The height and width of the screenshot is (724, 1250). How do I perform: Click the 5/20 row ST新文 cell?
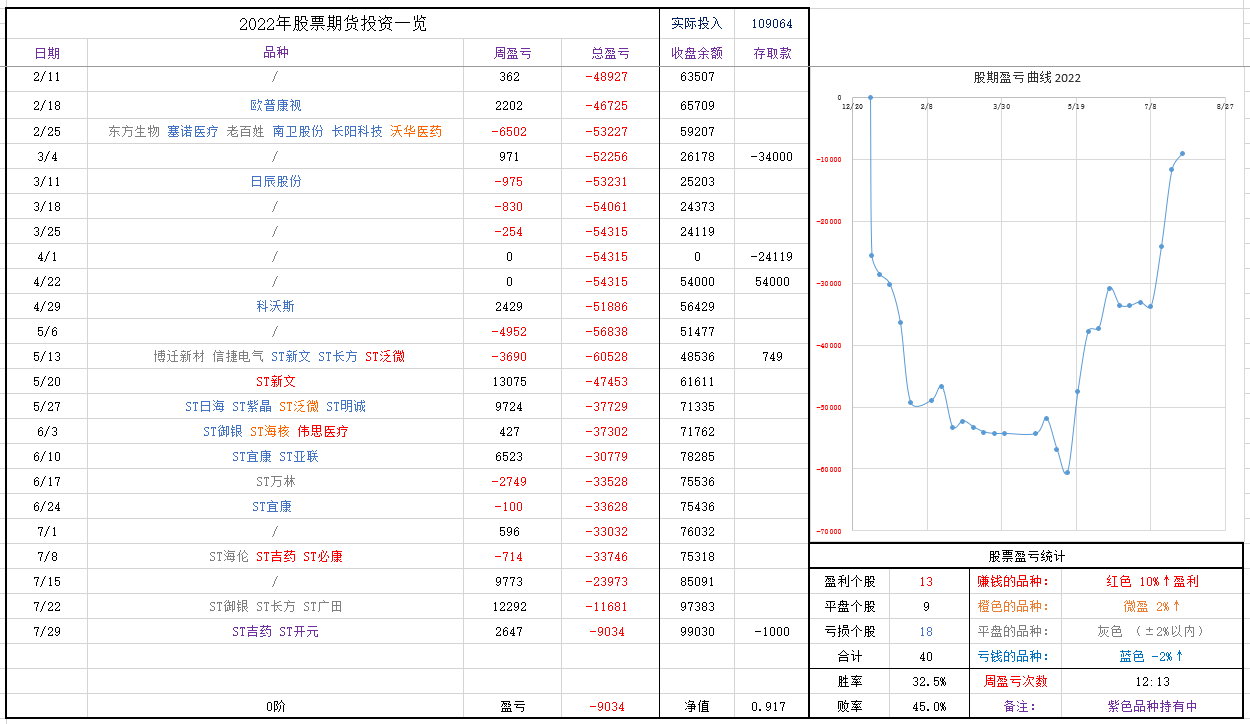click(275, 381)
